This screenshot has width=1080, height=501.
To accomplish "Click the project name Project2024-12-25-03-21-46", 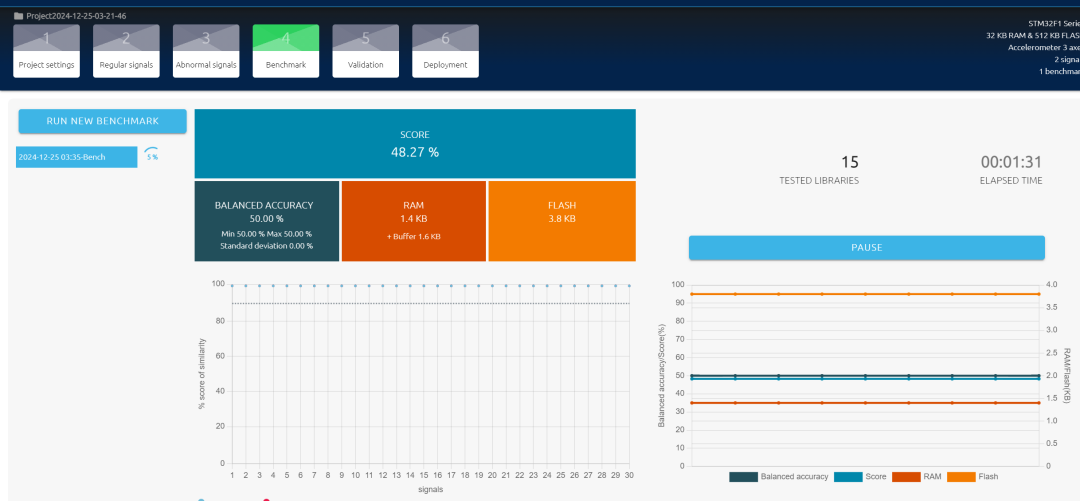I will click(x=76, y=16).
